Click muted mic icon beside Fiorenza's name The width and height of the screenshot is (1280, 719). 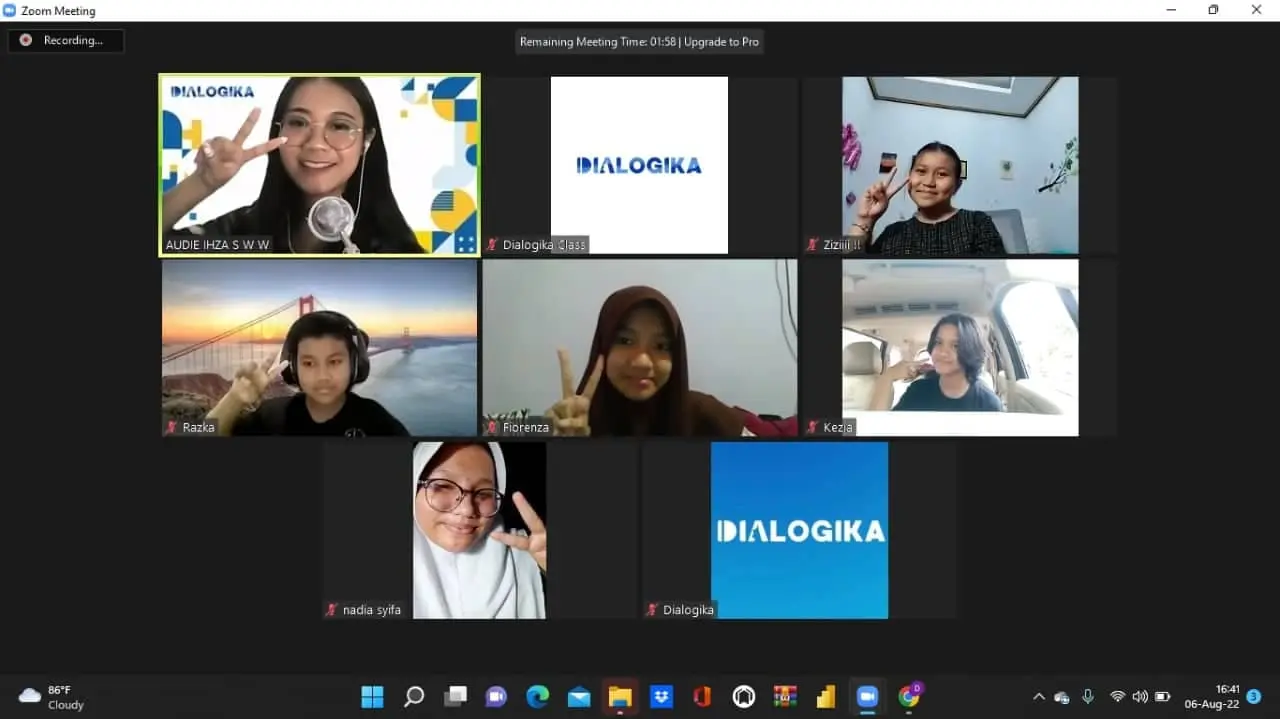[x=492, y=428]
